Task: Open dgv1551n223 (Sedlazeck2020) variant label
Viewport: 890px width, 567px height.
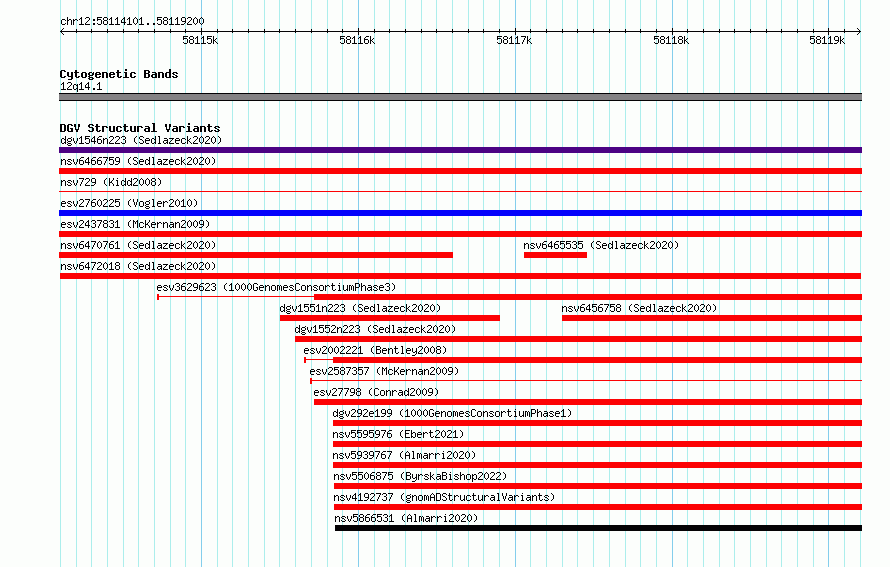Action: coord(360,308)
